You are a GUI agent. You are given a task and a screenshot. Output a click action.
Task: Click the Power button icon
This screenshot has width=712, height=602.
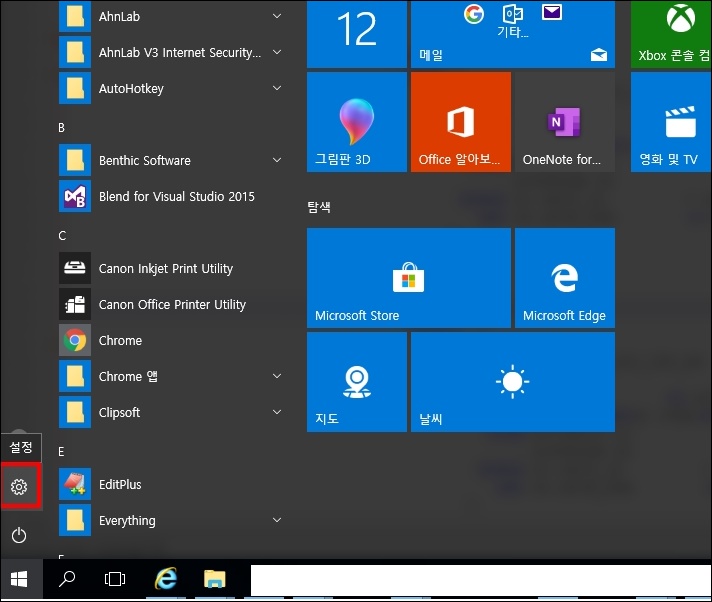19,535
